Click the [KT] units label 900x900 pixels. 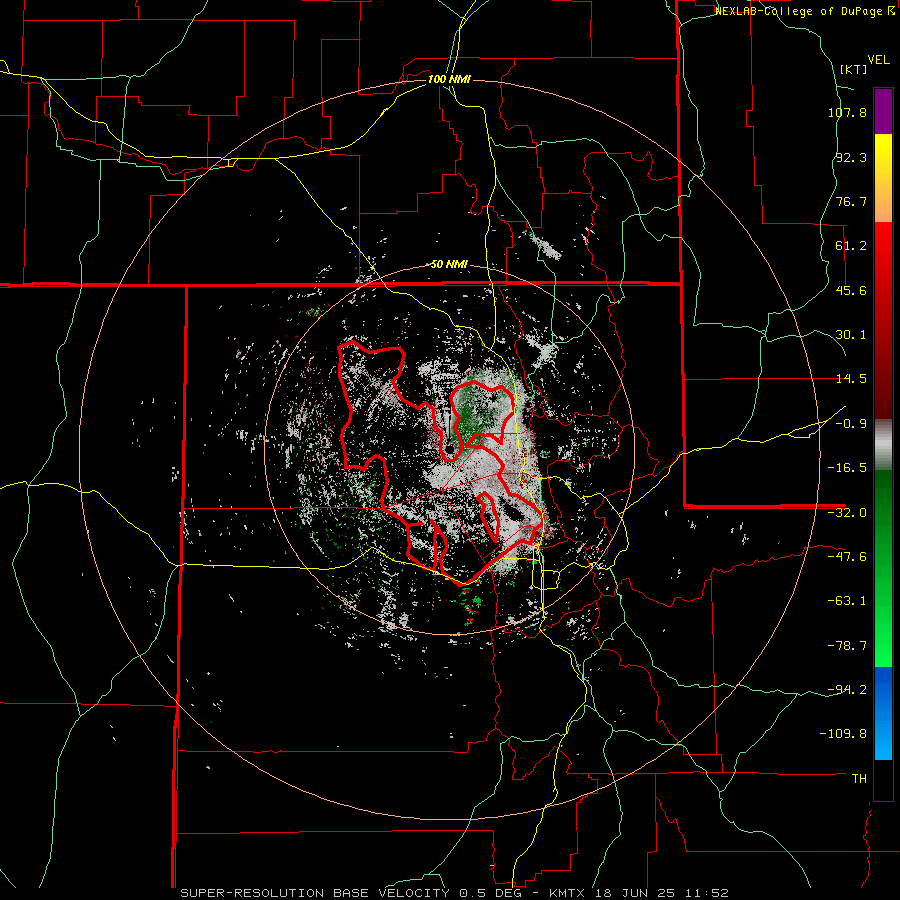[x=853, y=69]
